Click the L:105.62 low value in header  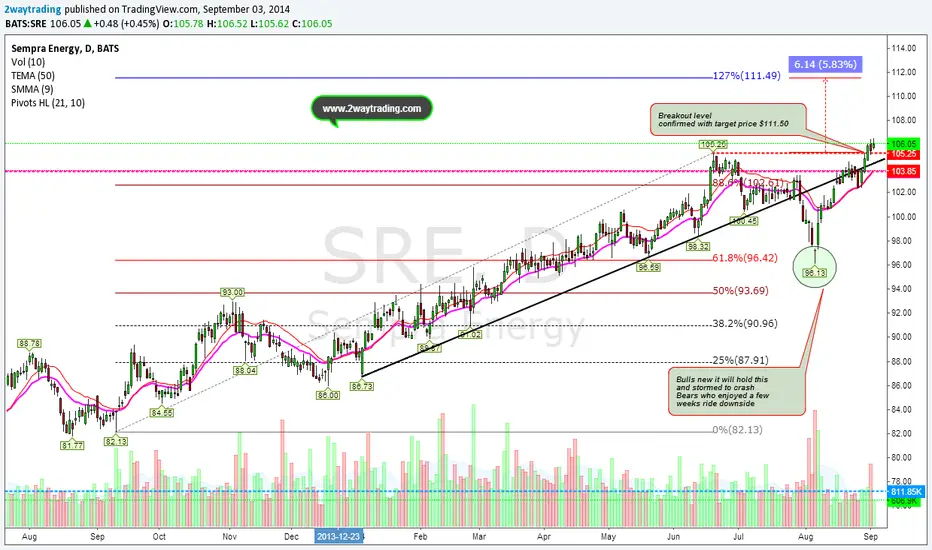tap(270, 24)
